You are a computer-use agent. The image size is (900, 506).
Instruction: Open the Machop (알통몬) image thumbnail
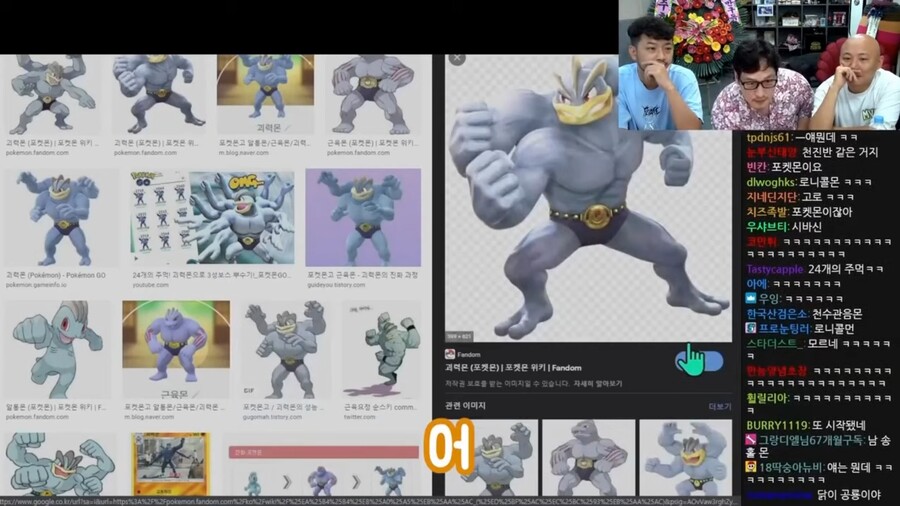[56, 349]
